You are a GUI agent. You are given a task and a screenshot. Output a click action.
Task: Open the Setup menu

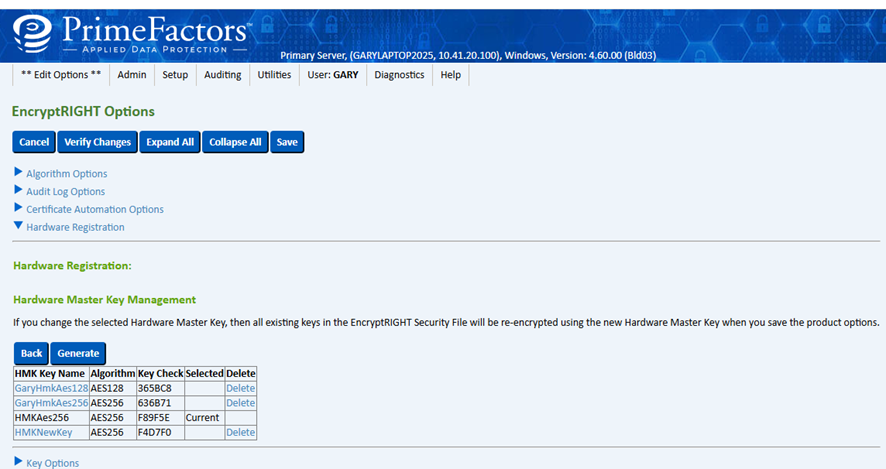(175, 75)
